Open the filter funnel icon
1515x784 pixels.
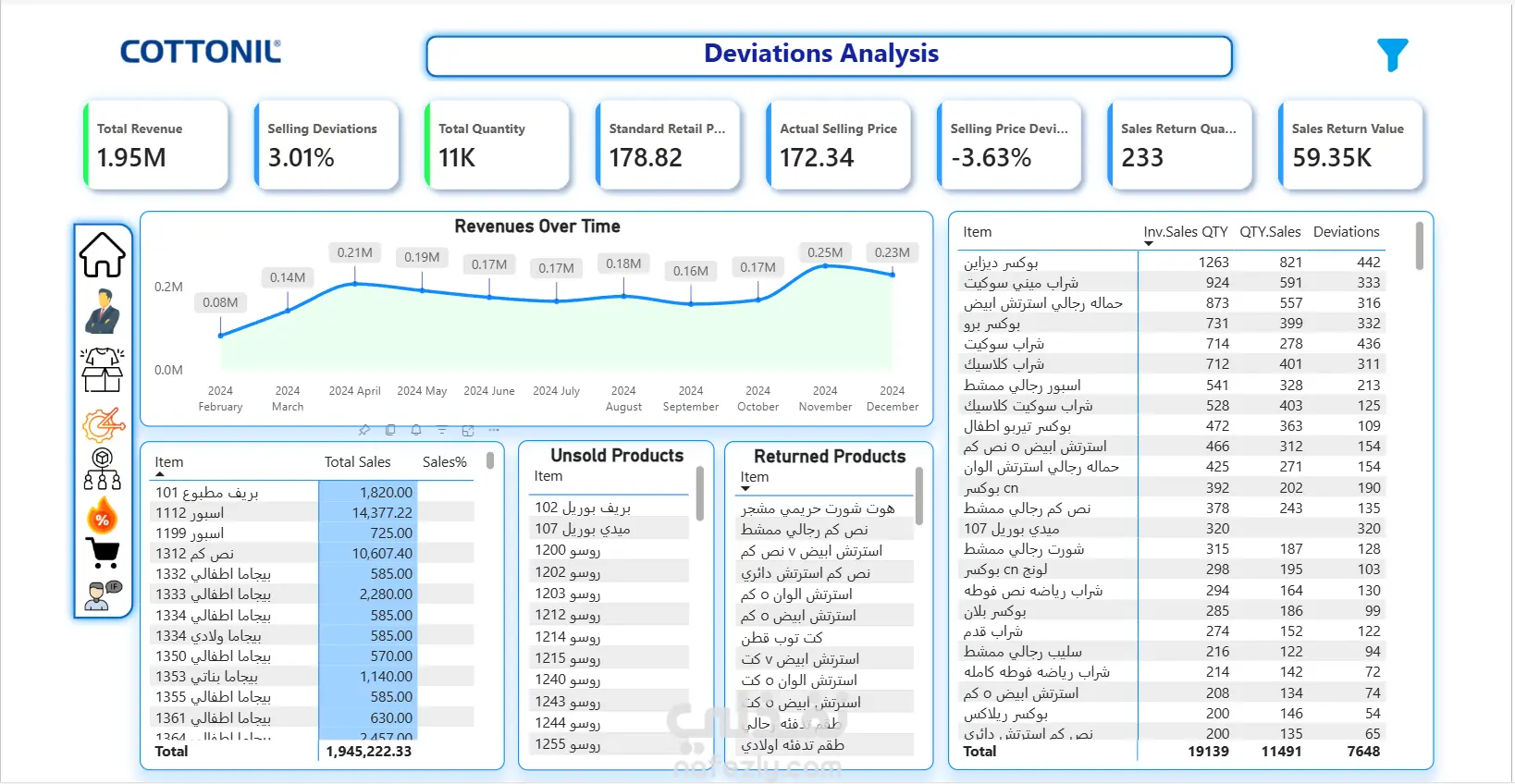click(1392, 55)
